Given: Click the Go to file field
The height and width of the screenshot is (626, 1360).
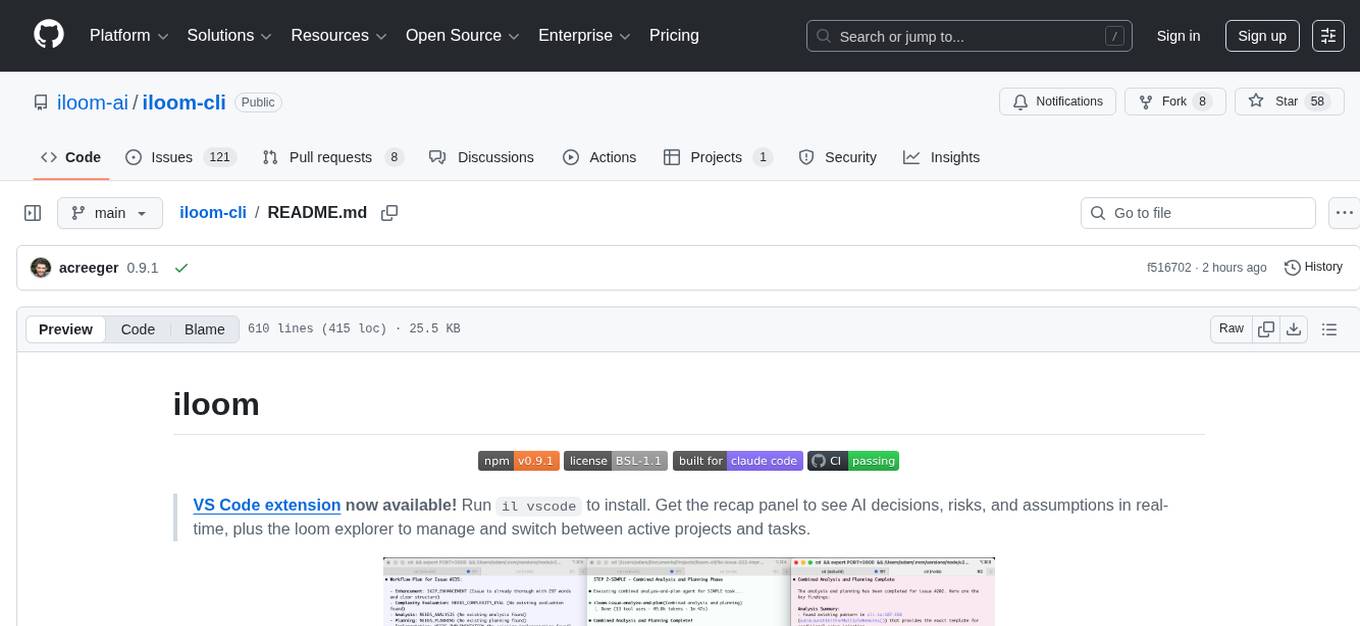Looking at the screenshot, I should coord(1197,212).
